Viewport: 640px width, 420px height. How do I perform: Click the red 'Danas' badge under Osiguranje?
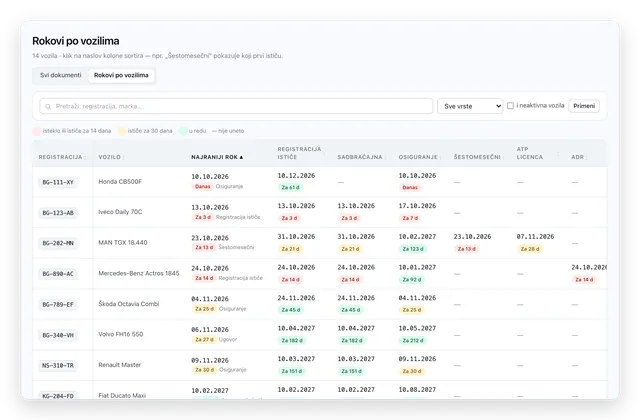coord(410,188)
